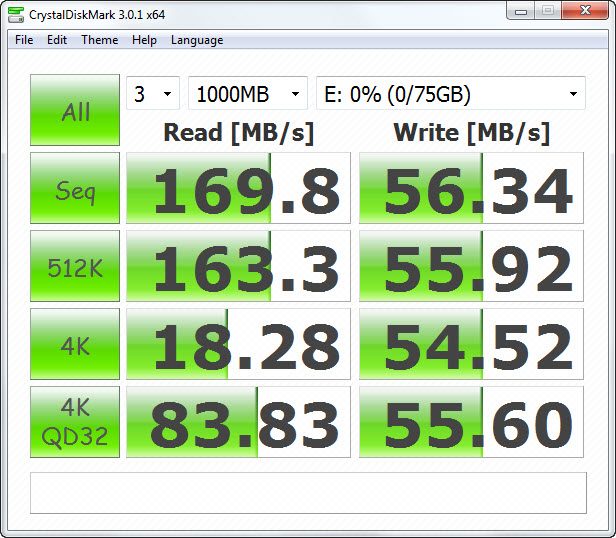Expand the 1000MB test size dropdown

click(x=248, y=95)
